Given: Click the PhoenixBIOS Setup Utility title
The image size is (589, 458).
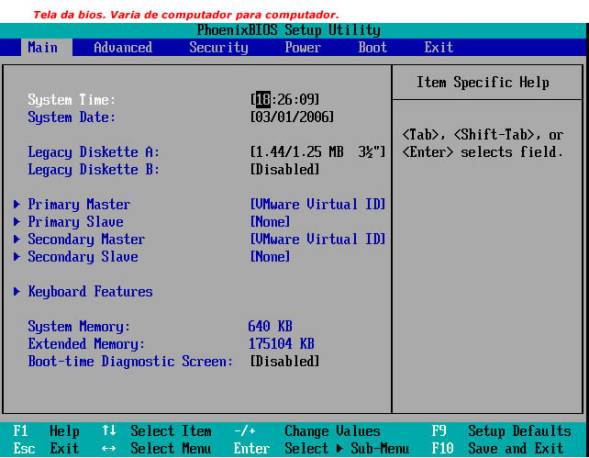Looking at the screenshot, I should click(x=288, y=30).
